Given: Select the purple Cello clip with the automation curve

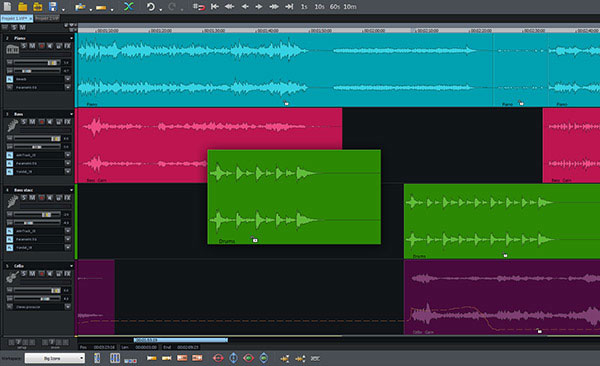Looking at the screenshot, I should [x=502, y=297].
